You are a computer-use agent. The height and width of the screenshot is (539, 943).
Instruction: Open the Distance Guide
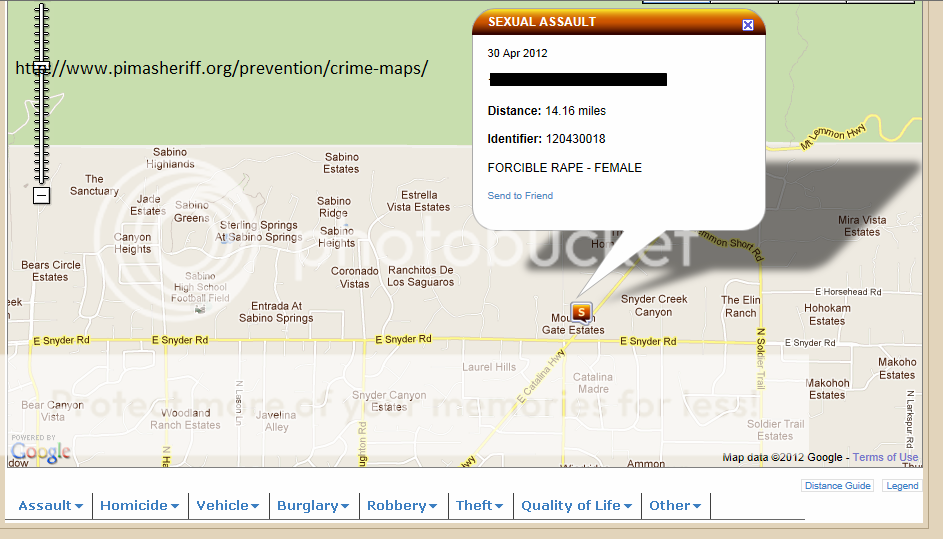(x=837, y=486)
